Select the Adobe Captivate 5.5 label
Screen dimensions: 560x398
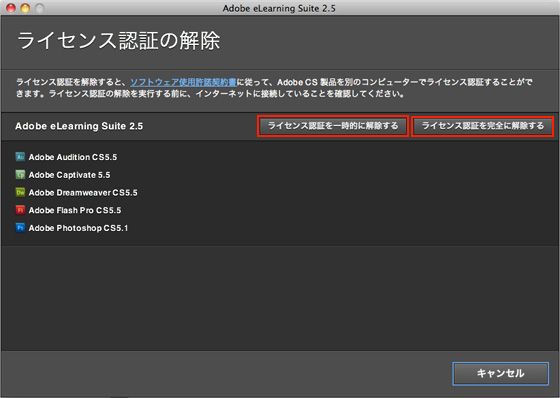pos(69,175)
